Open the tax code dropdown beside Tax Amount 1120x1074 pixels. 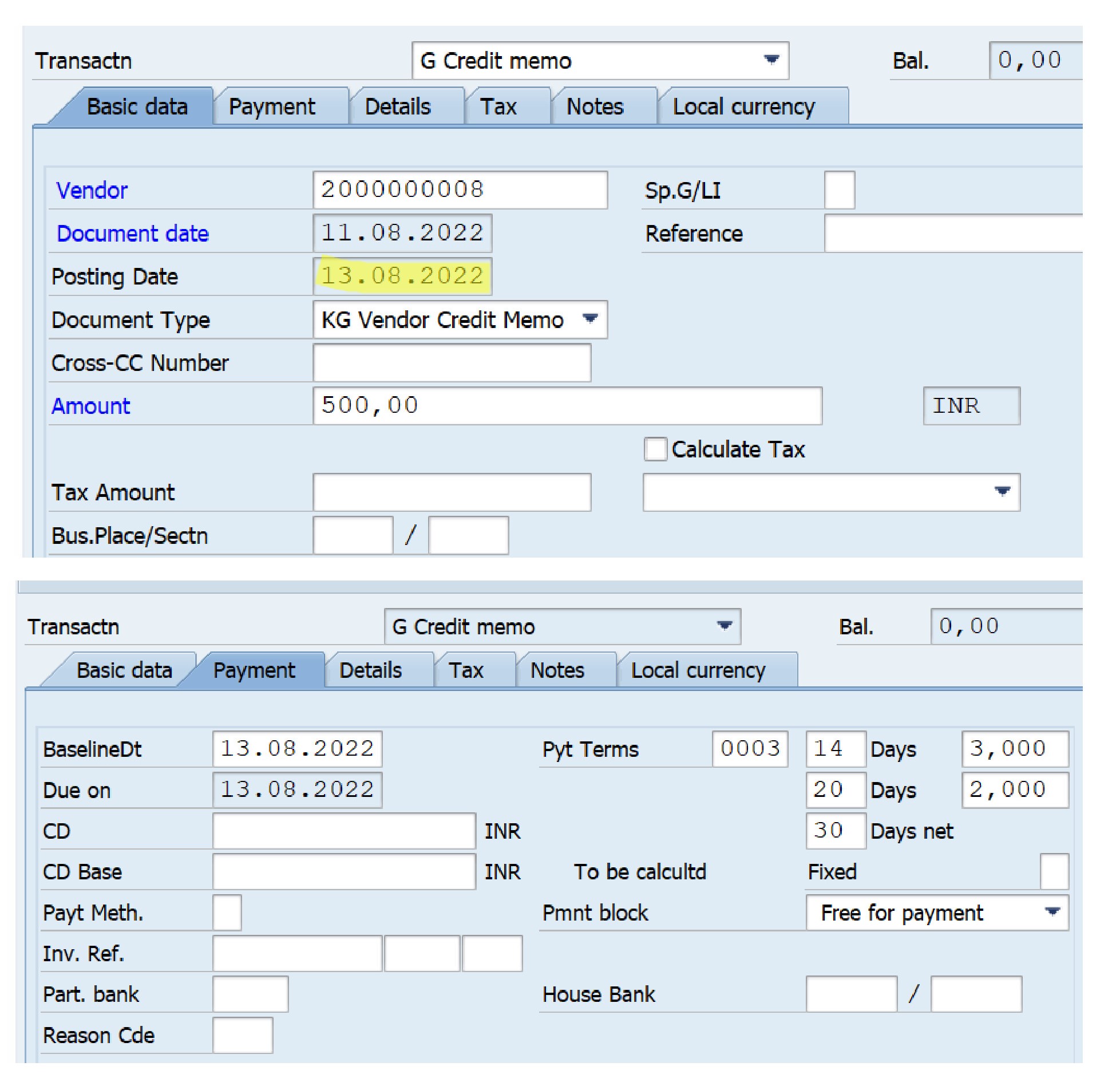(x=1002, y=492)
